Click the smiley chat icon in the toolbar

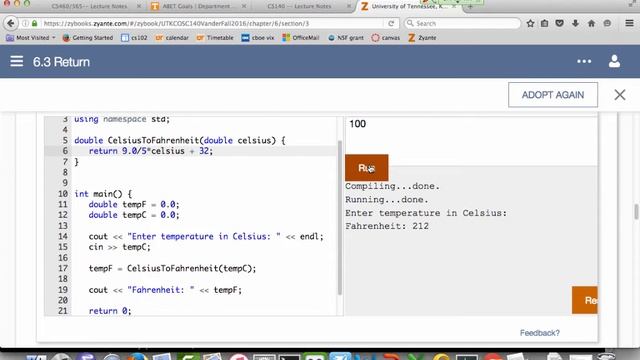pos(607,23)
